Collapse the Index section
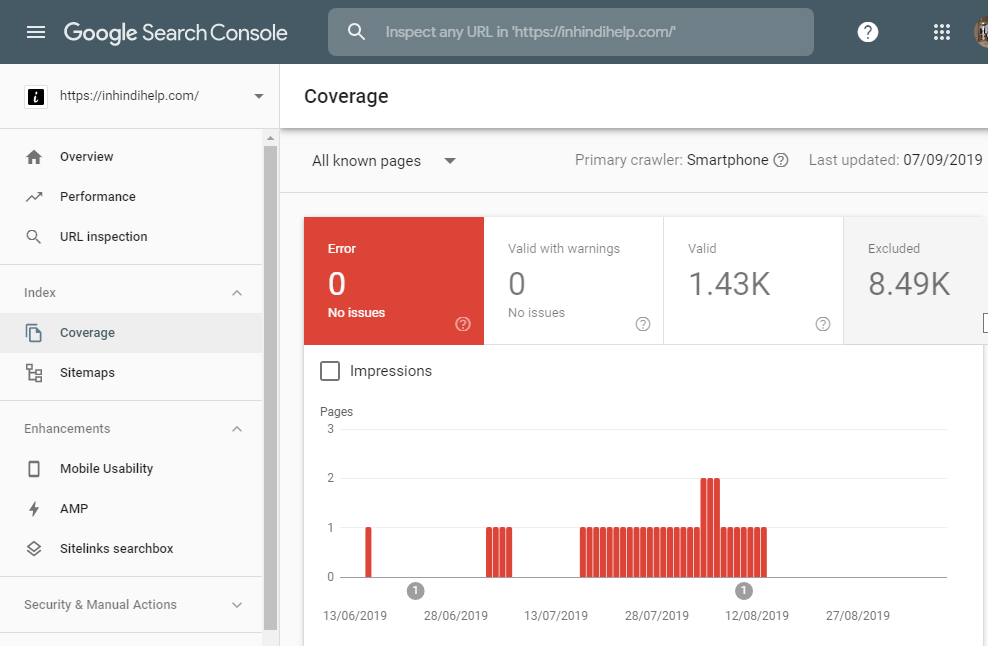Viewport: 988px width, 646px height. pos(237,293)
